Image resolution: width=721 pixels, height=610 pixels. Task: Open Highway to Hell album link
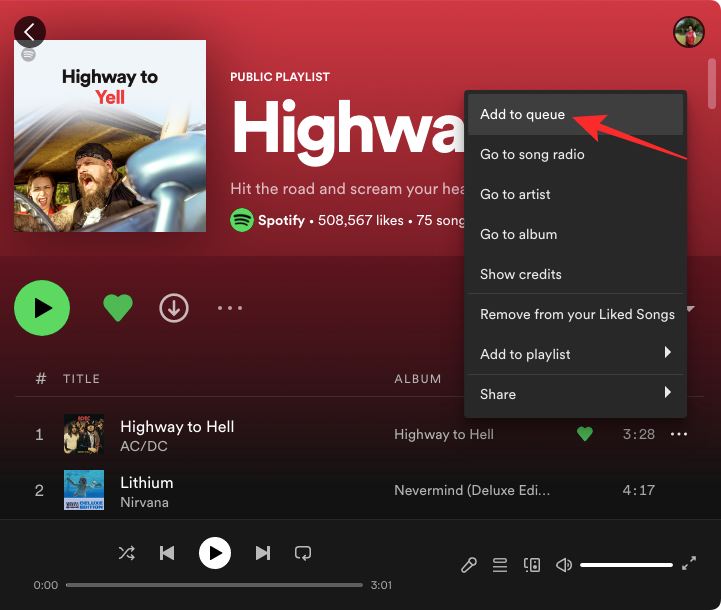coord(444,434)
